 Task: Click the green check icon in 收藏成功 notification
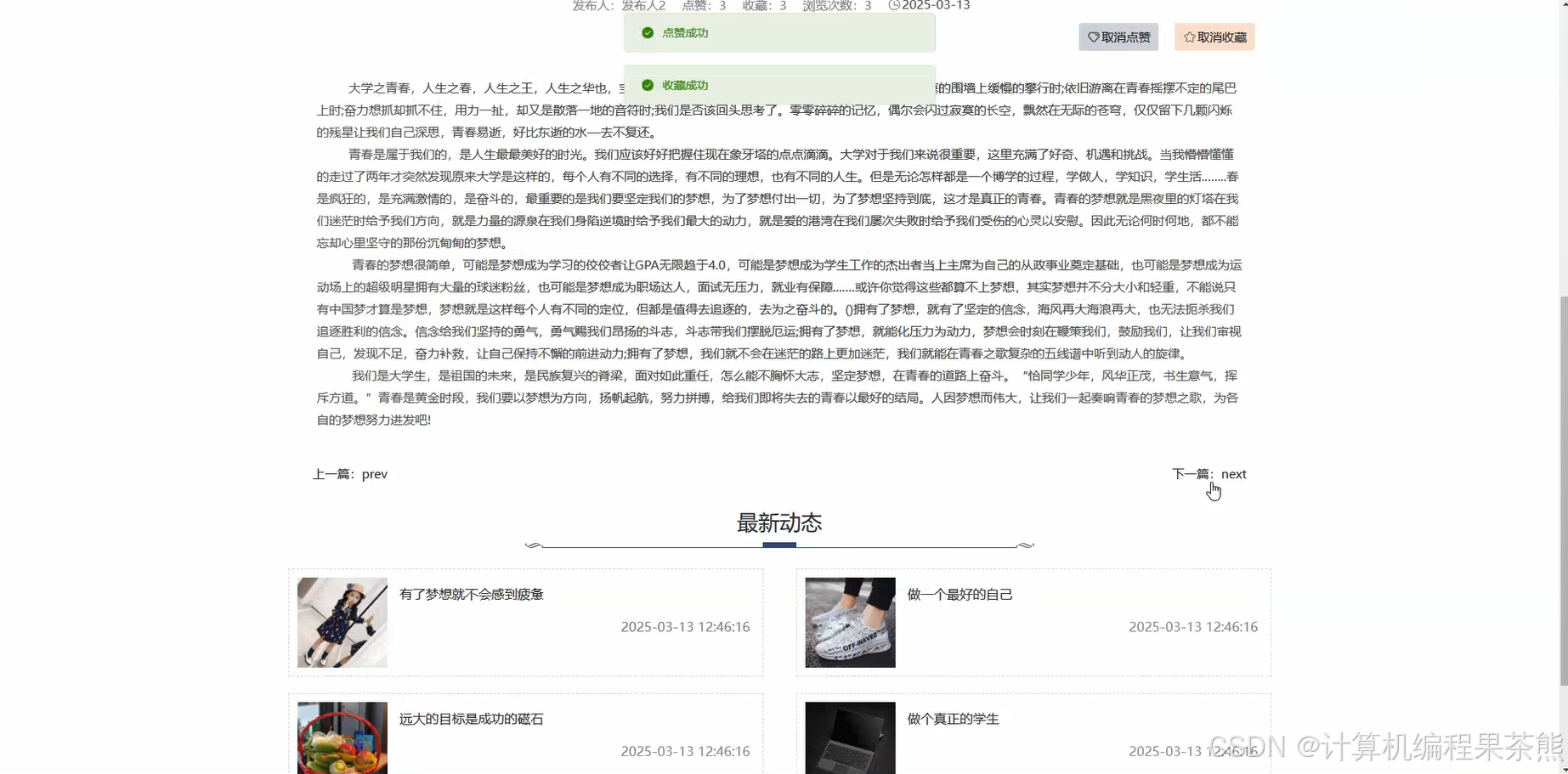pyautogui.click(x=648, y=85)
